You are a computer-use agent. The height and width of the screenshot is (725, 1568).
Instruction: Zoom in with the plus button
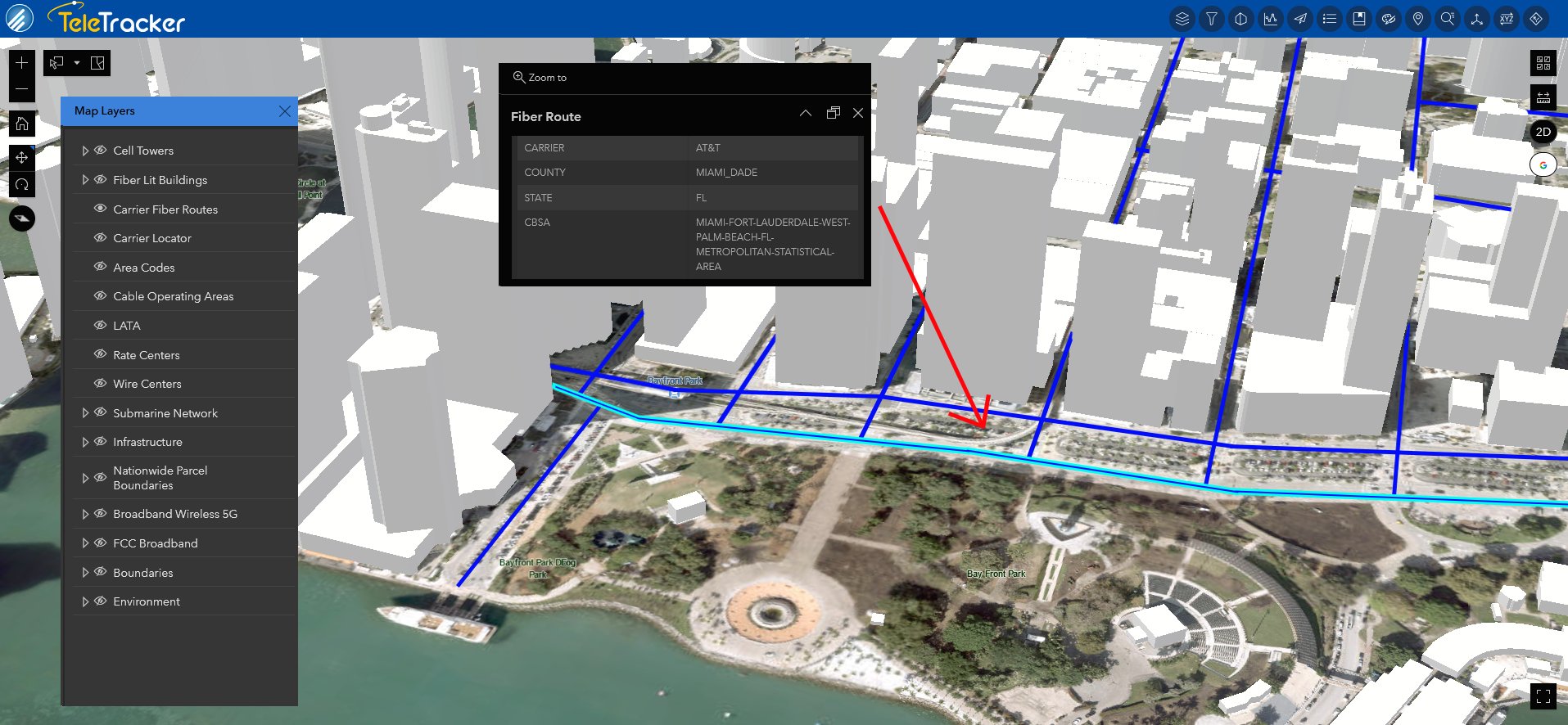[x=22, y=63]
